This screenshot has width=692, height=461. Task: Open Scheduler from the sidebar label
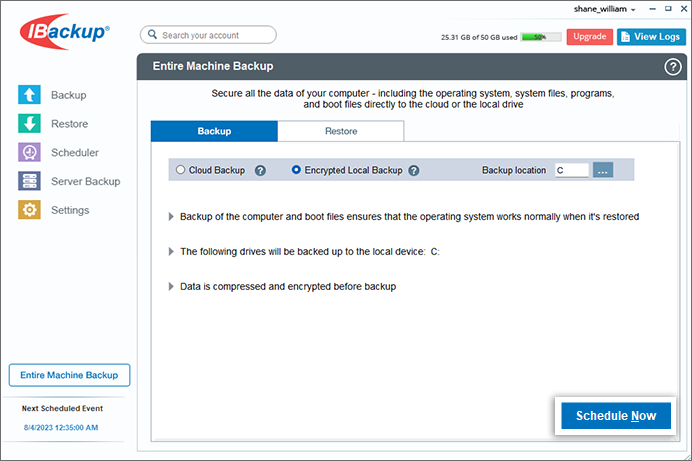75,153
